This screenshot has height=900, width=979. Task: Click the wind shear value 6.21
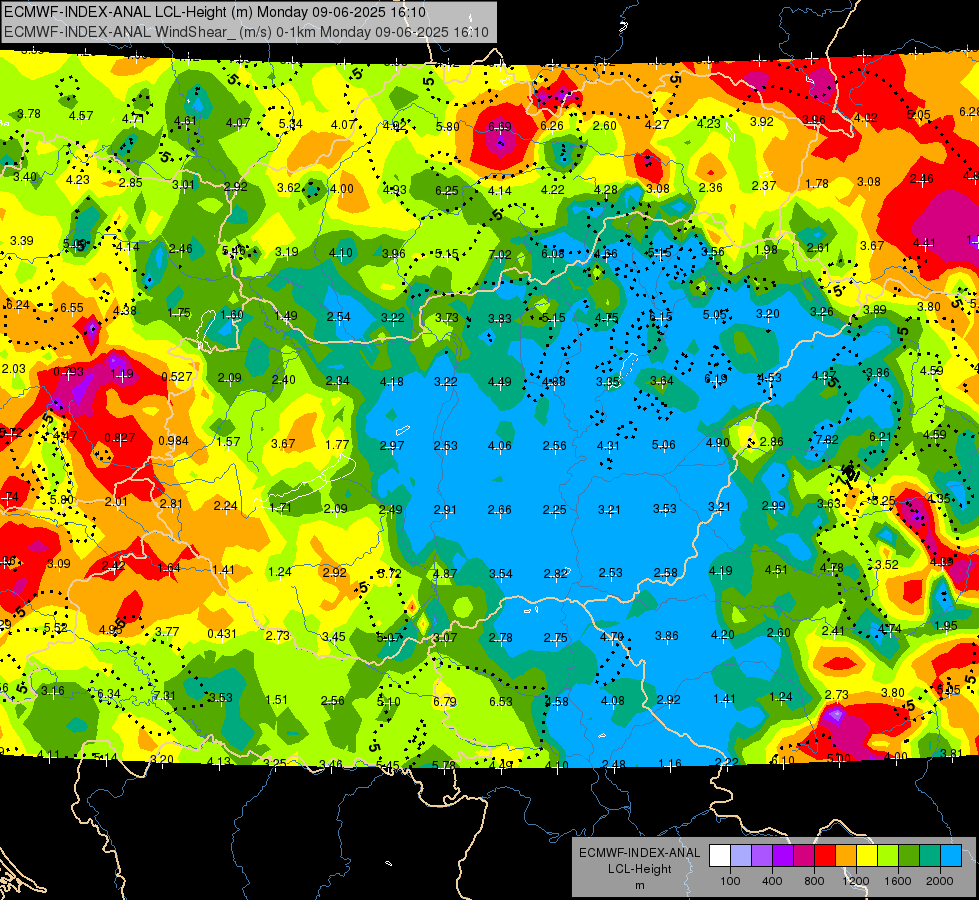pos(880,437)
